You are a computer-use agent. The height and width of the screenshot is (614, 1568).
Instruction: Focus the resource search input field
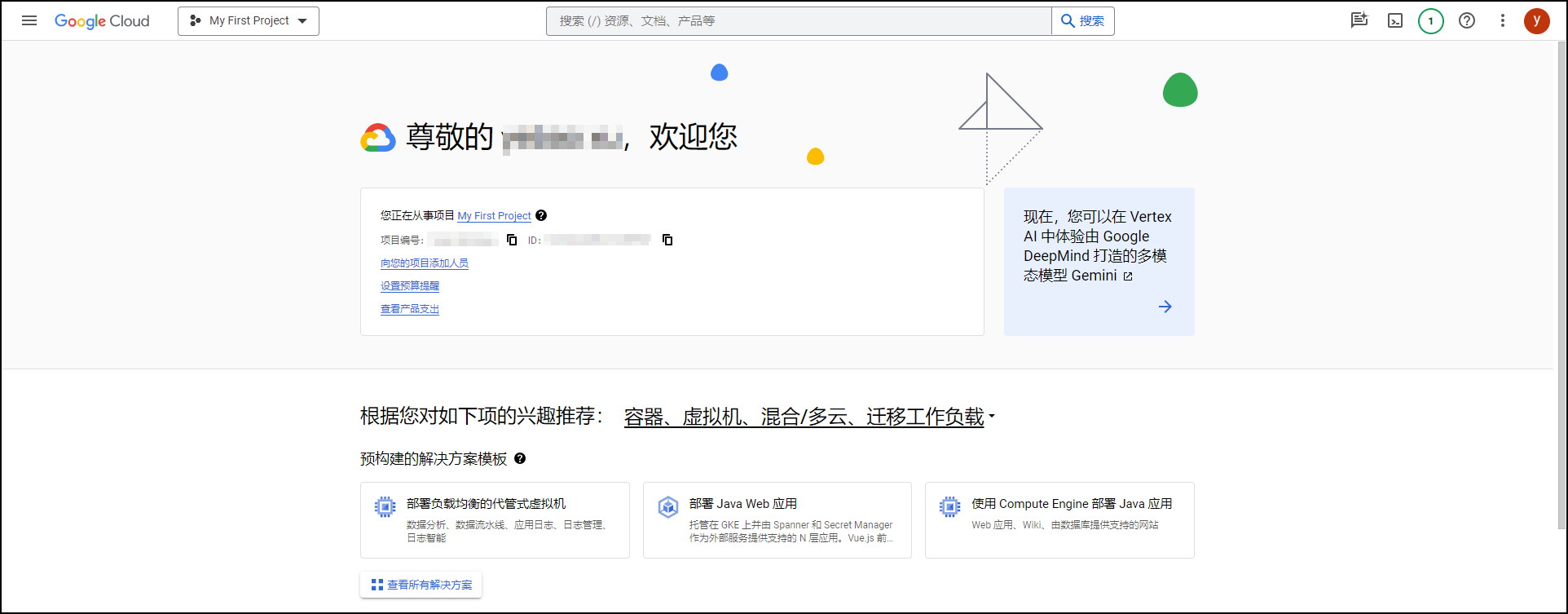tap(799, 21)
